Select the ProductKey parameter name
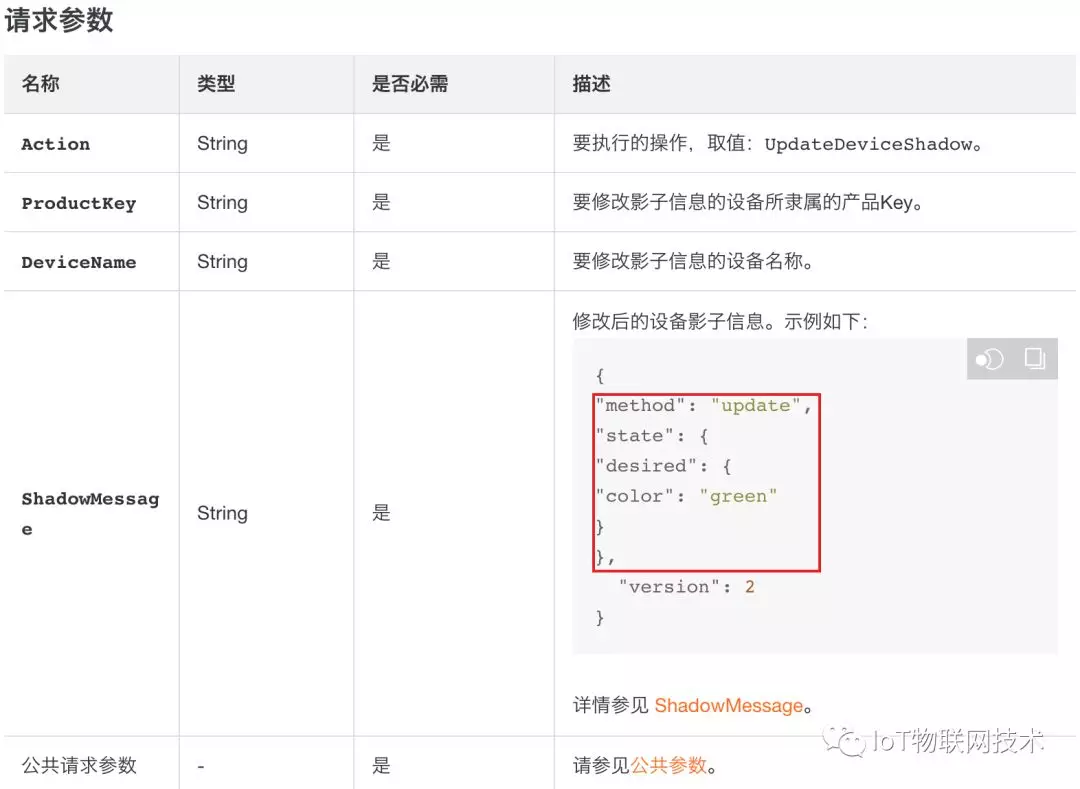 point(79,203)
